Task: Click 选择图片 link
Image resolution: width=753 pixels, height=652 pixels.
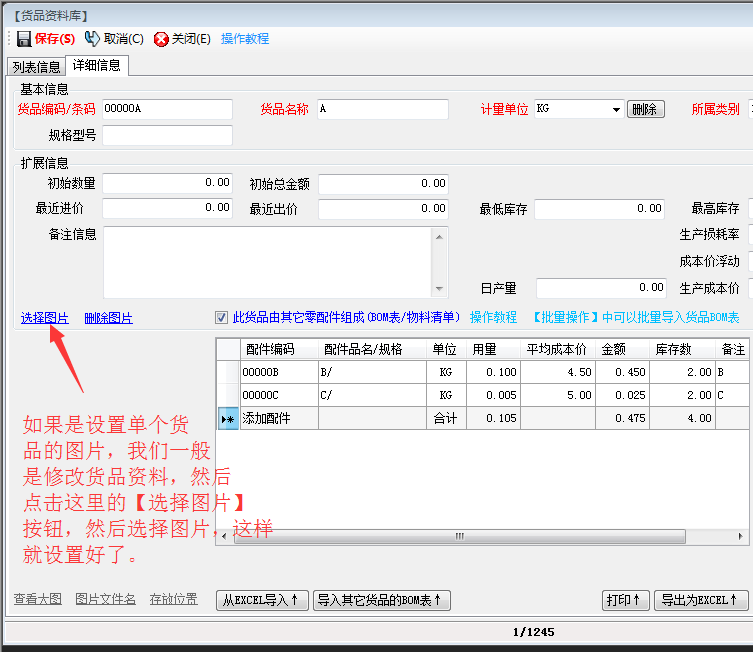Action: point(45,318)
